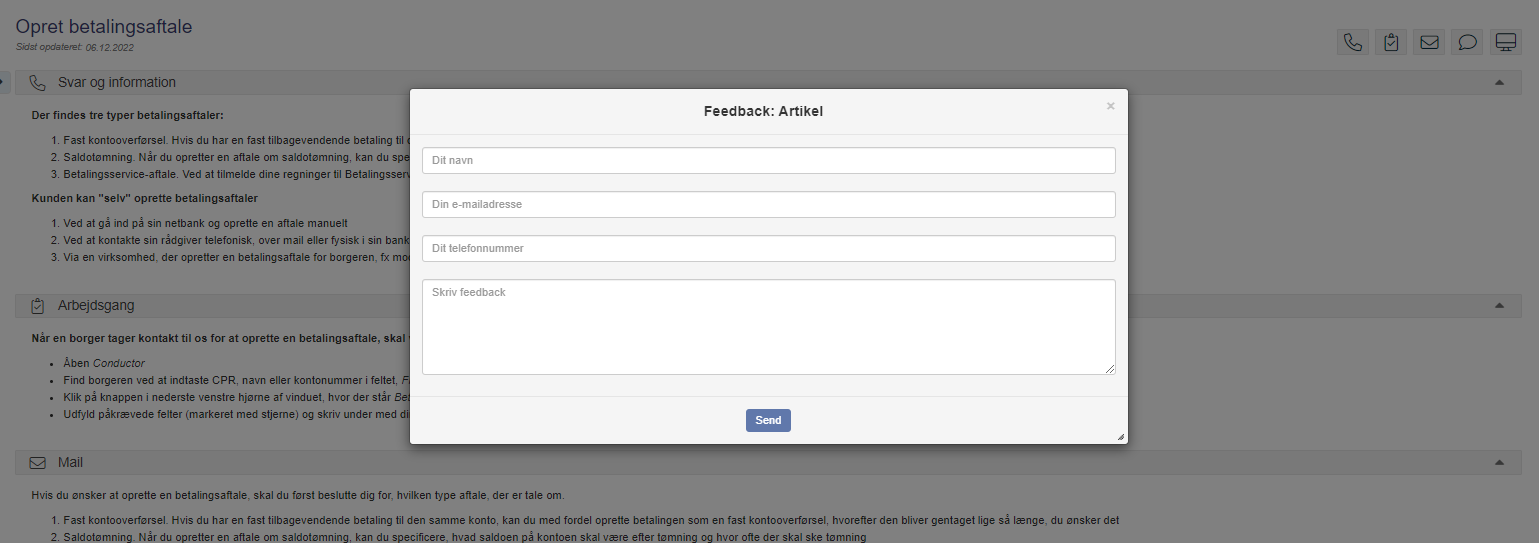Click the envelope mail icon in top toolbar
Screen dimensions: 1539x543
point(1429,42)
